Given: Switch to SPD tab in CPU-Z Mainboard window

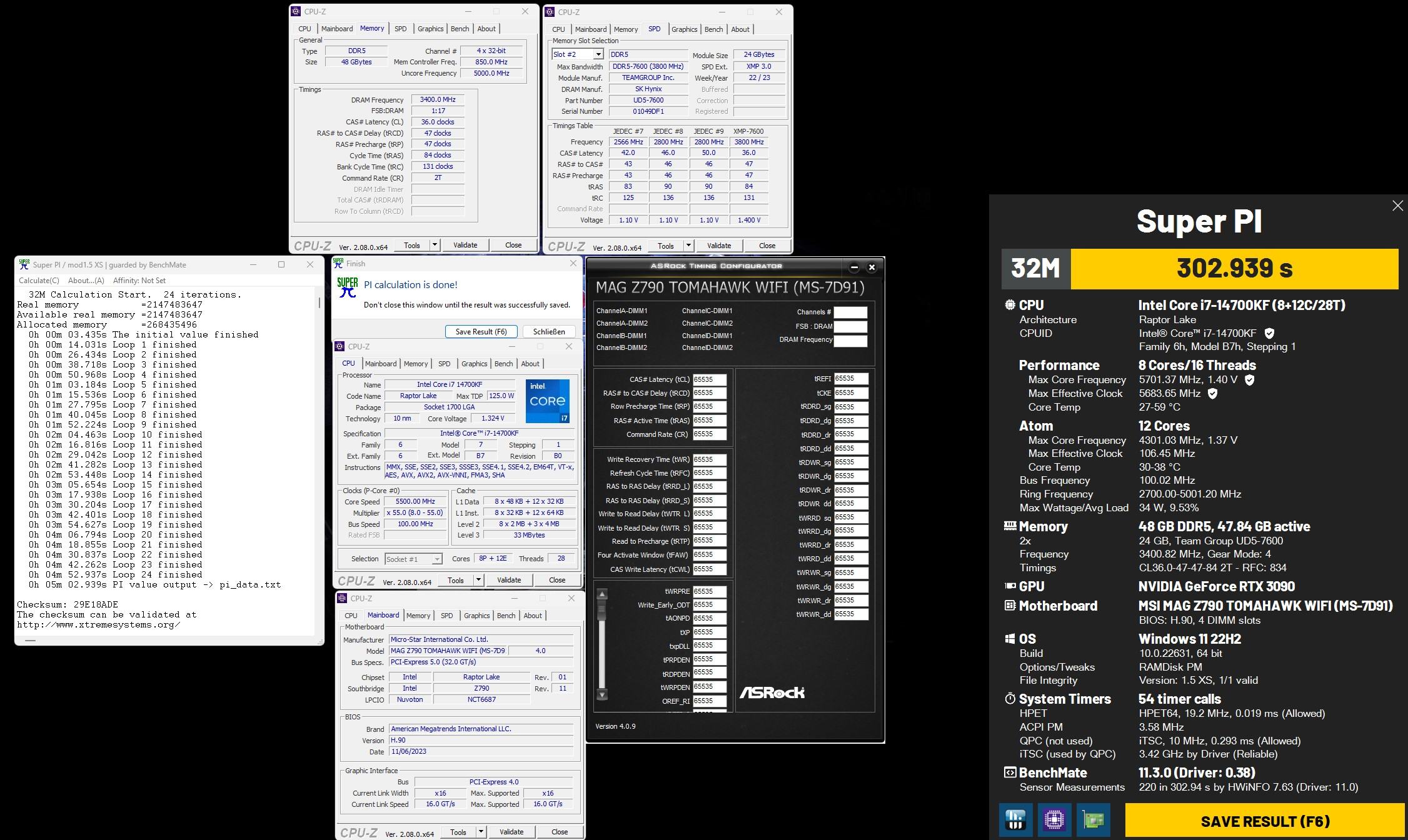Looking at the screenshot, I should [x=446, y=616].
